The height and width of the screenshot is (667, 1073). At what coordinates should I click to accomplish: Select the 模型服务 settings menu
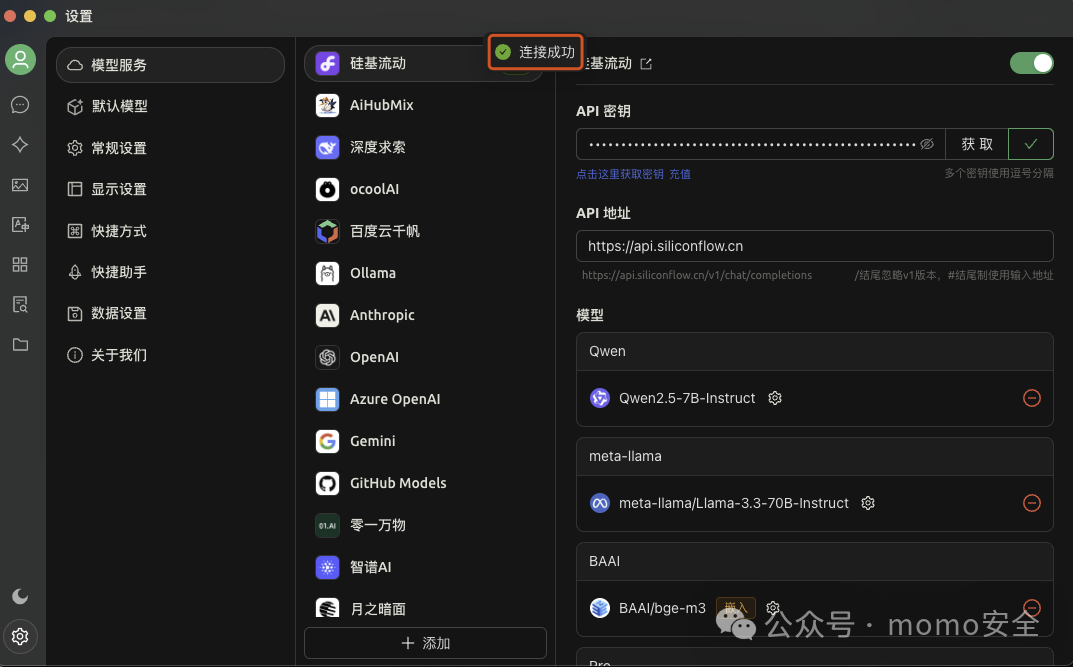170,65
